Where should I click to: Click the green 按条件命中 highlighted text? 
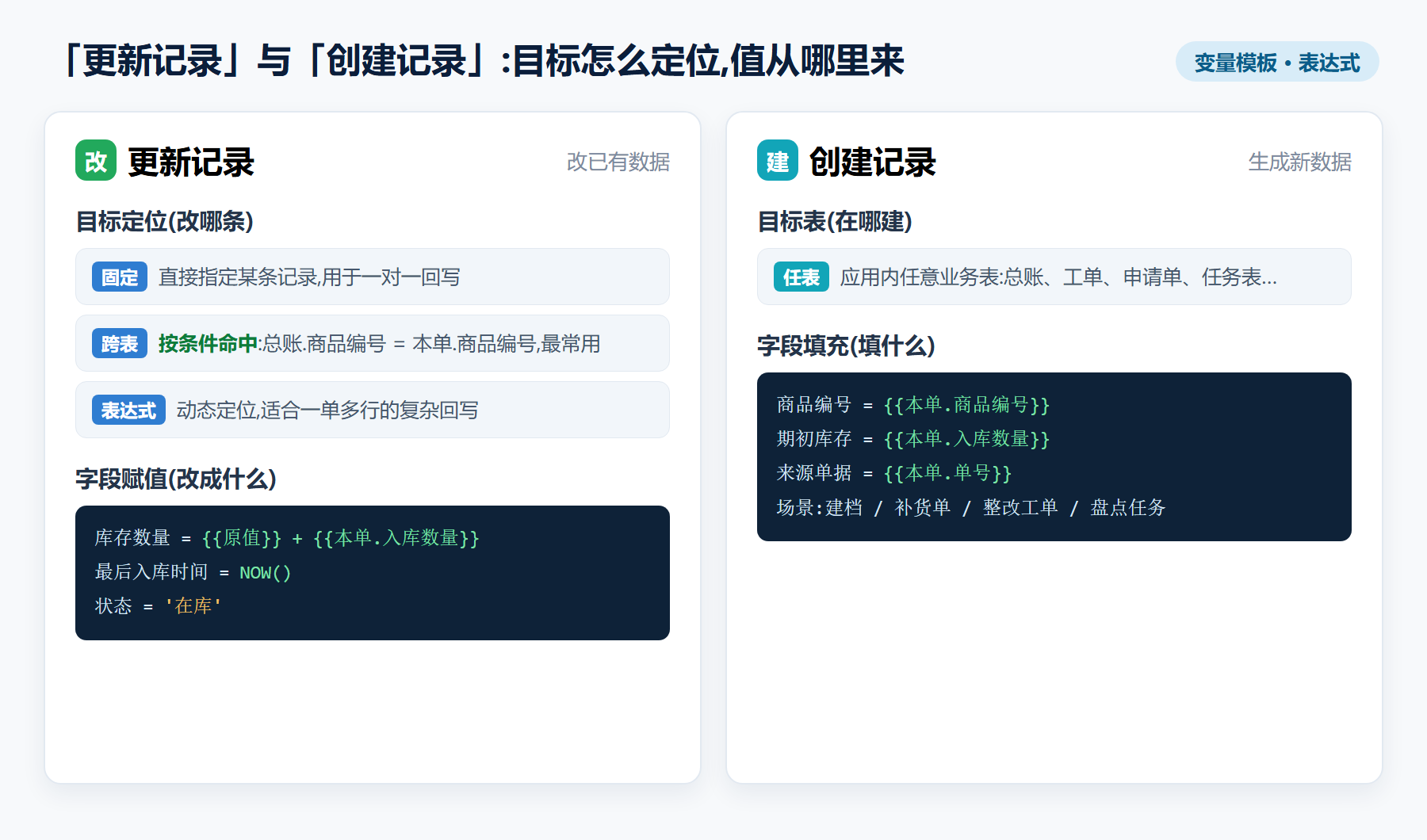208,343
